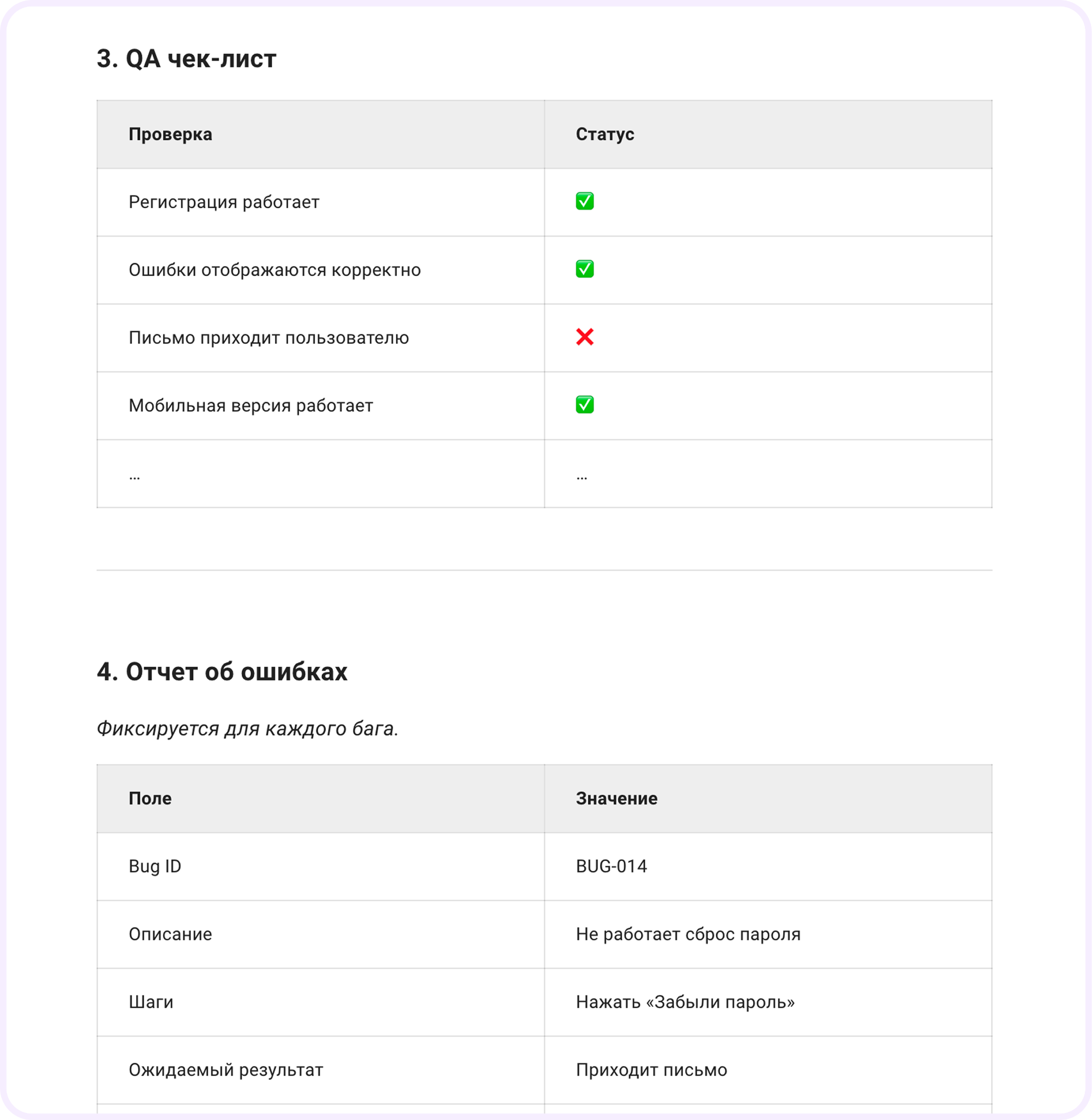Click the red cross for Письмо приходит пользователю

[585, 337]
